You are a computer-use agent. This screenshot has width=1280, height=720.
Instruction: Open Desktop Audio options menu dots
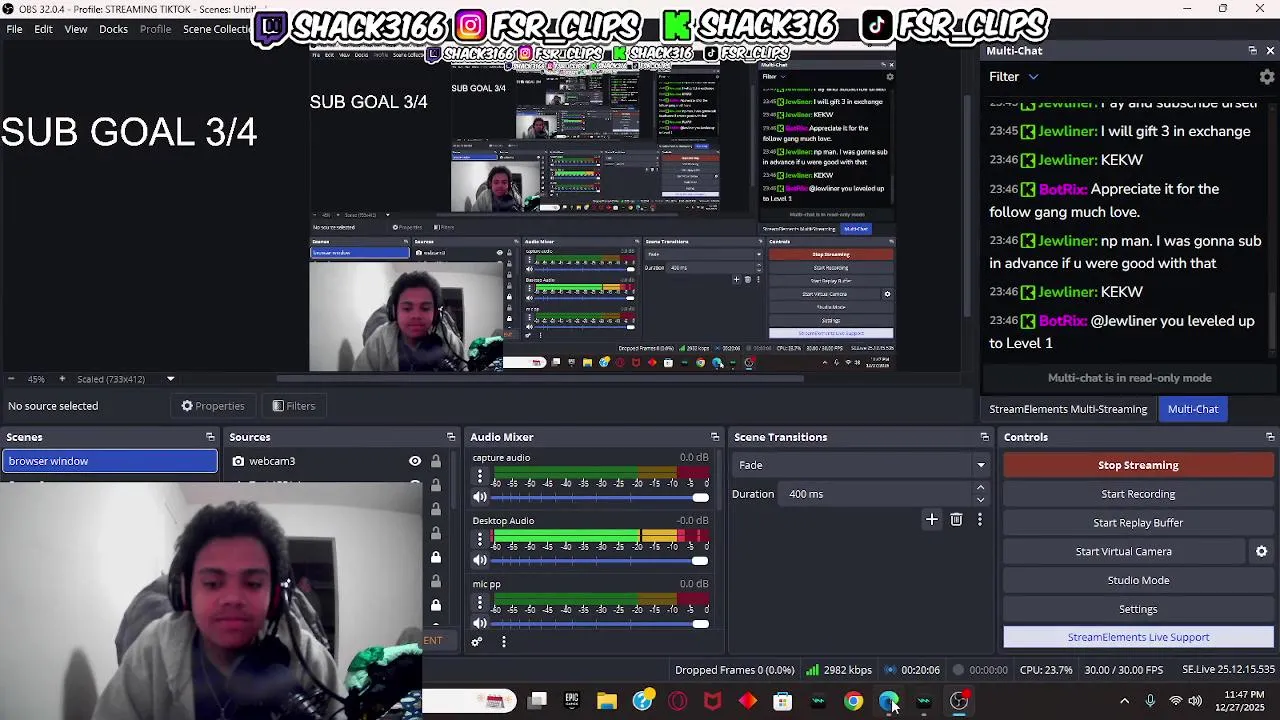pyautogui.click(x=479, y=540)
